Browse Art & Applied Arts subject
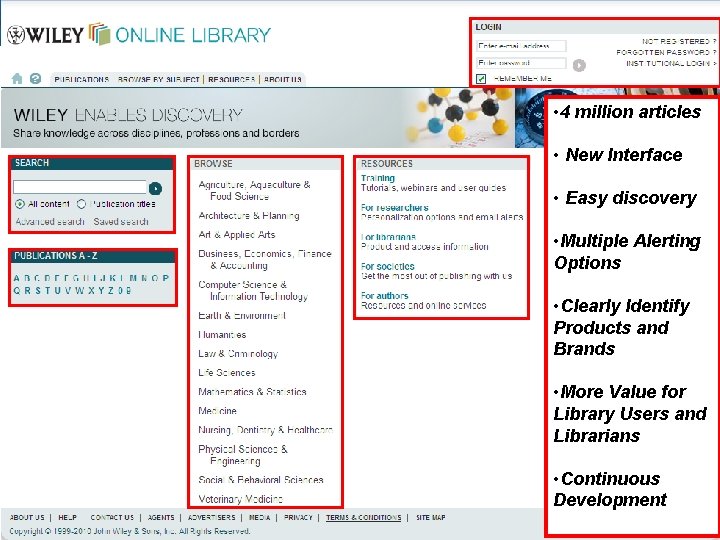The height and width of the screenshot is (540, 720). 236,235
